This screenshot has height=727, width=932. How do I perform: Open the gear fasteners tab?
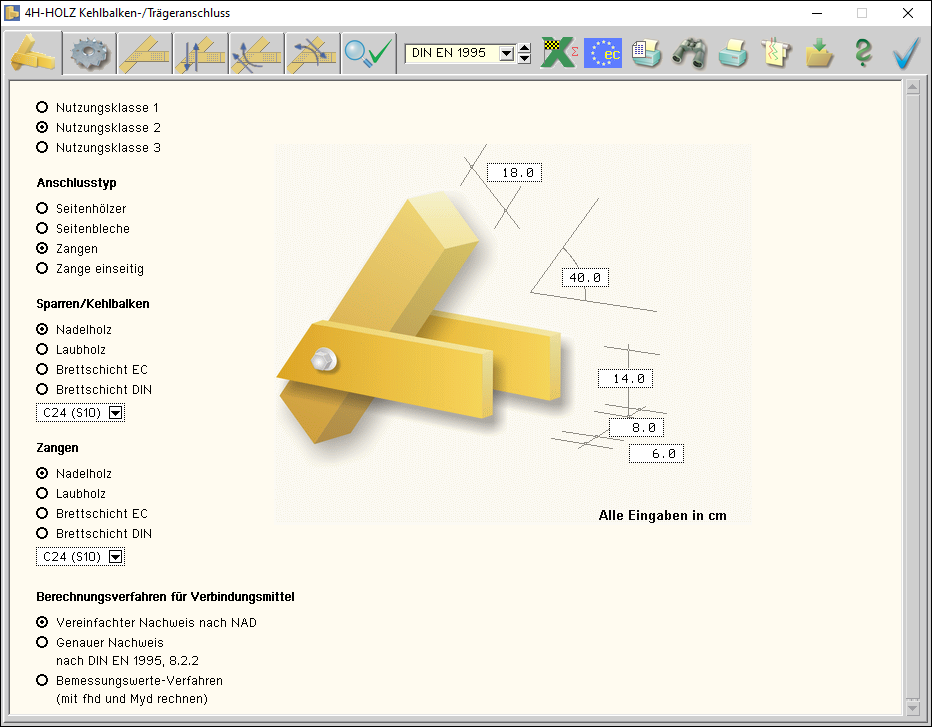point(89,53)
